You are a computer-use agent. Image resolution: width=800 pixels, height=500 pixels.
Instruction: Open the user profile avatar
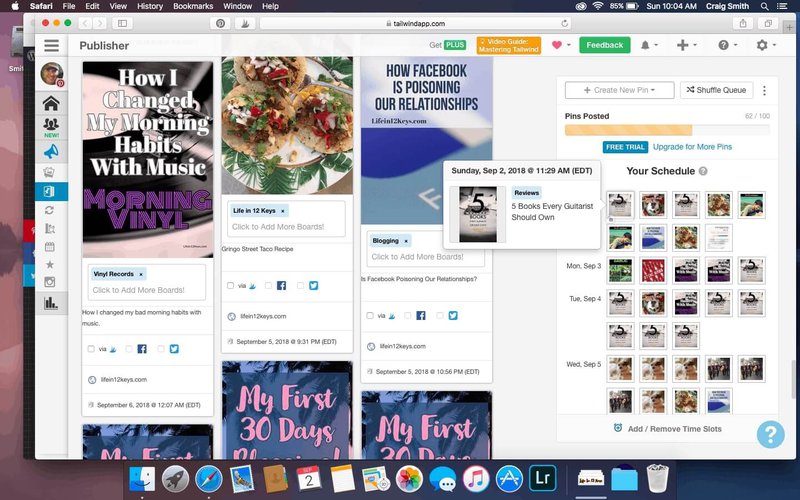click(x=52, y=74)
